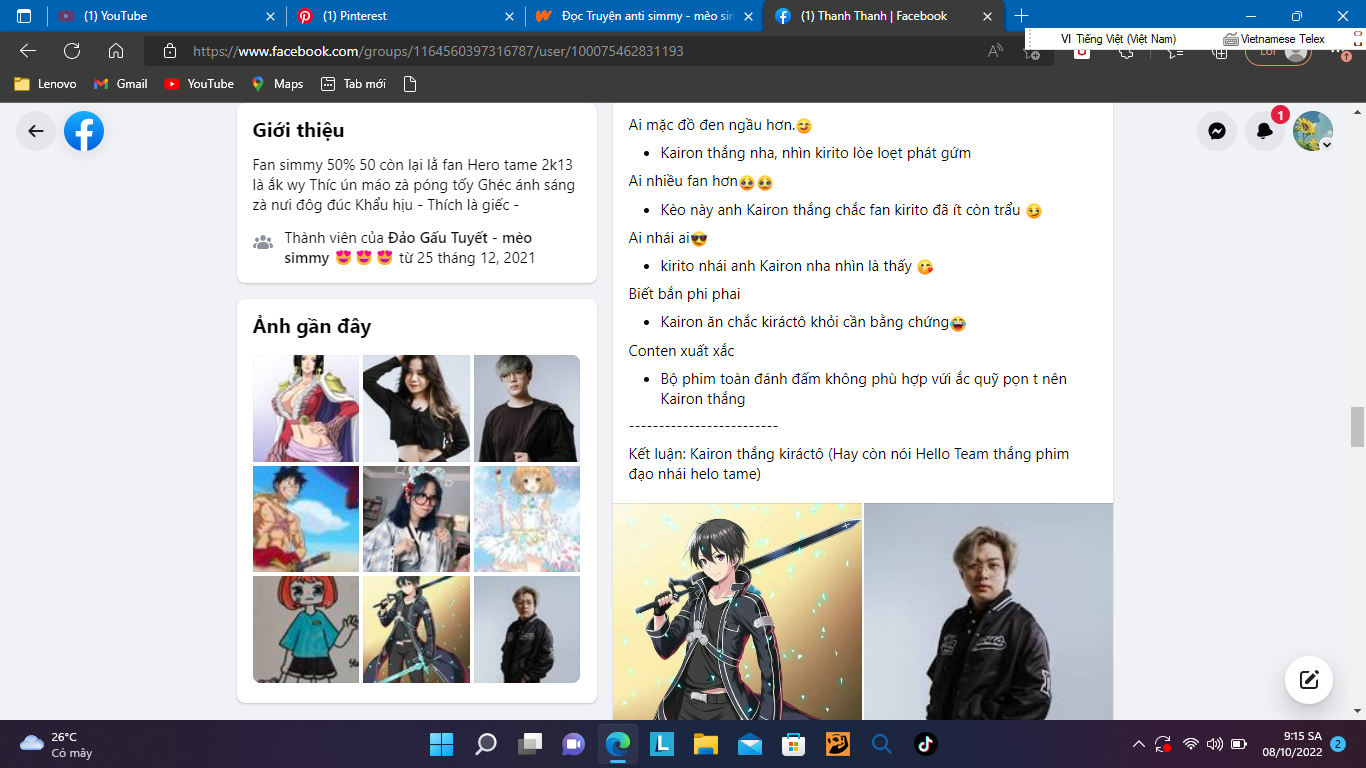This screenshot has width=1366, height=768.
Task: Switch to the Đọc Truyện anti simmy tab
Action: (x=644, y=16)
